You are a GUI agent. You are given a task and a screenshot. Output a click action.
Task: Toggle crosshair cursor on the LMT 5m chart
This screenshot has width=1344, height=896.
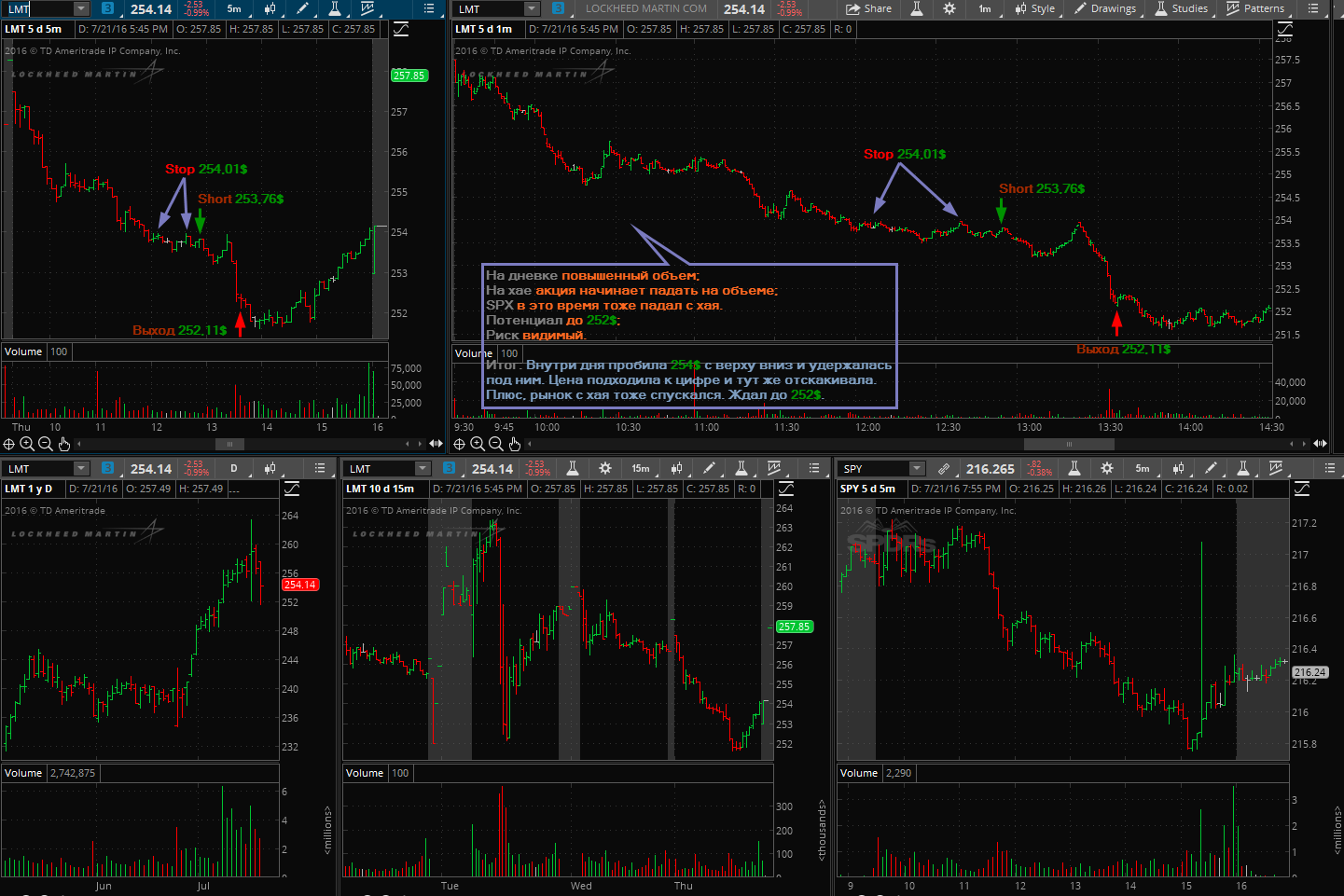pyautogui.click(x=9, y=444)
